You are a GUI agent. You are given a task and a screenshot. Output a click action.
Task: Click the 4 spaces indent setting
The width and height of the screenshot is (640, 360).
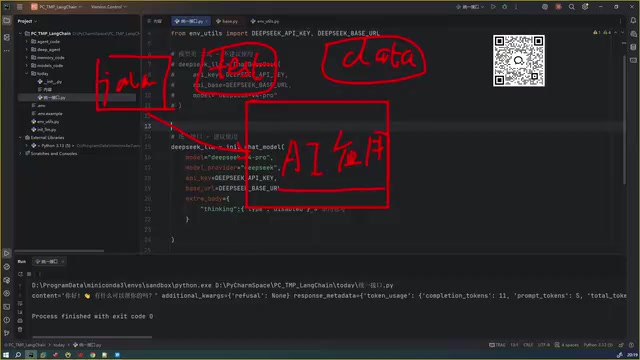tap(567, 345)
